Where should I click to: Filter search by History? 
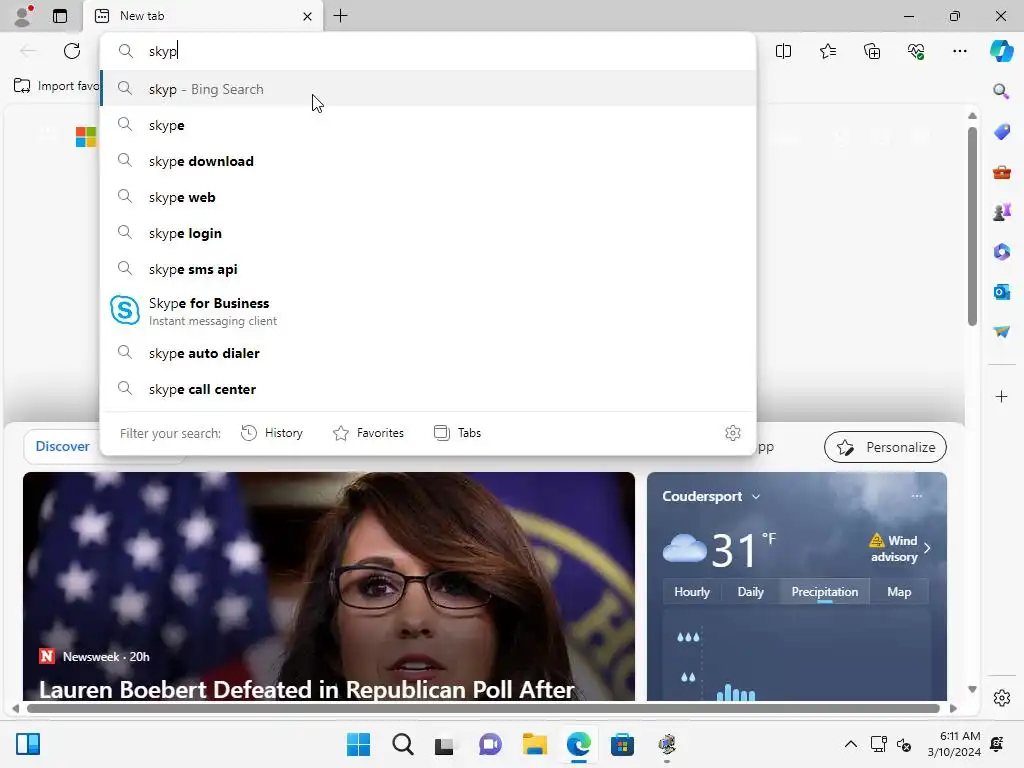tap(272, 433)
